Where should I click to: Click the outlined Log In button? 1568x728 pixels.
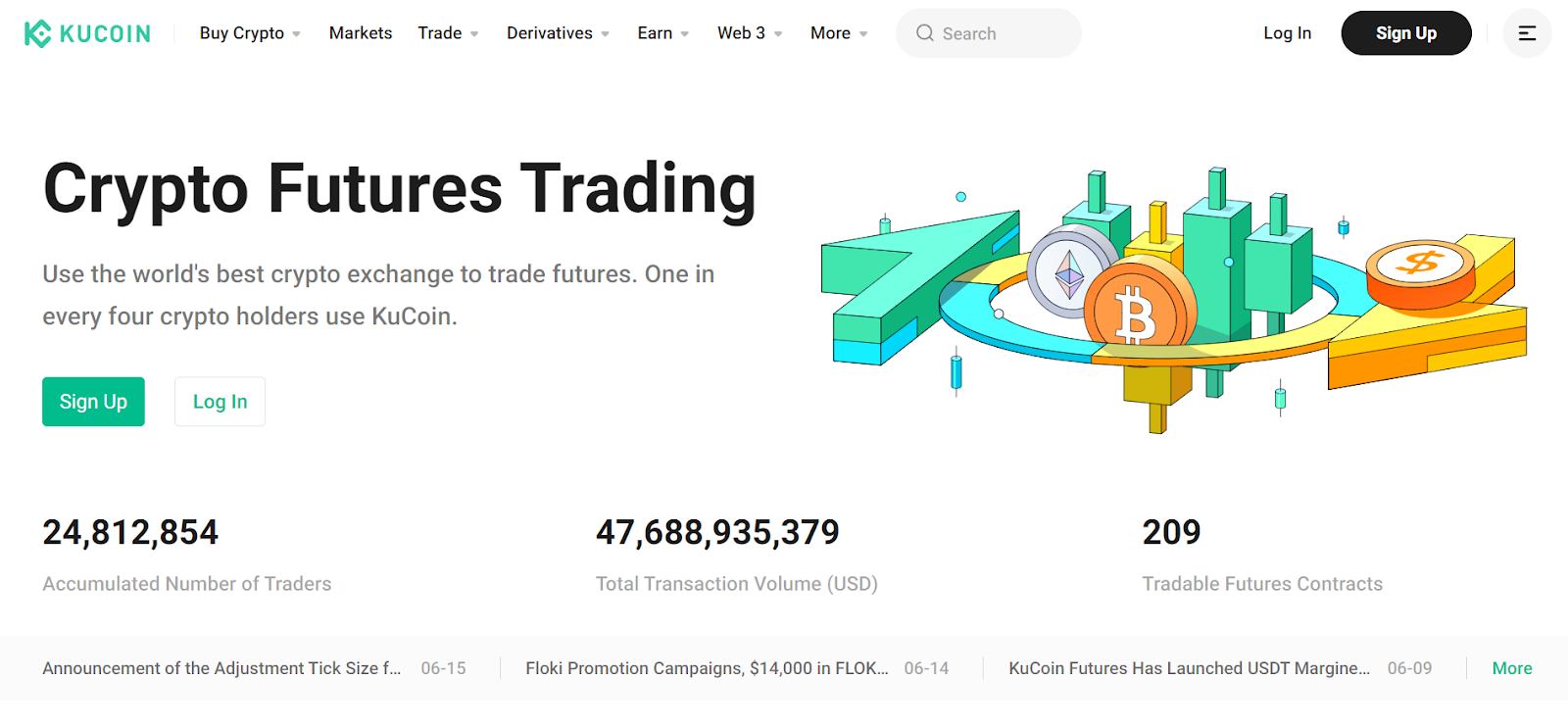tap(220, 402)
